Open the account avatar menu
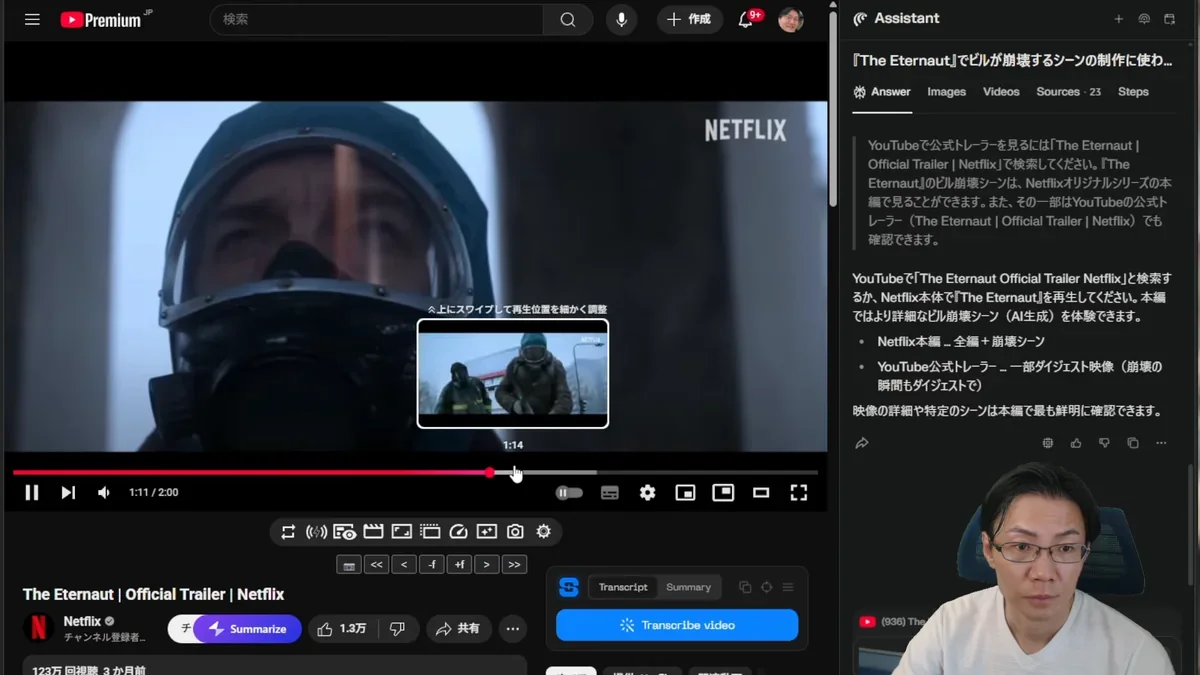The image size is (1200, 675). tap(791, 20)
